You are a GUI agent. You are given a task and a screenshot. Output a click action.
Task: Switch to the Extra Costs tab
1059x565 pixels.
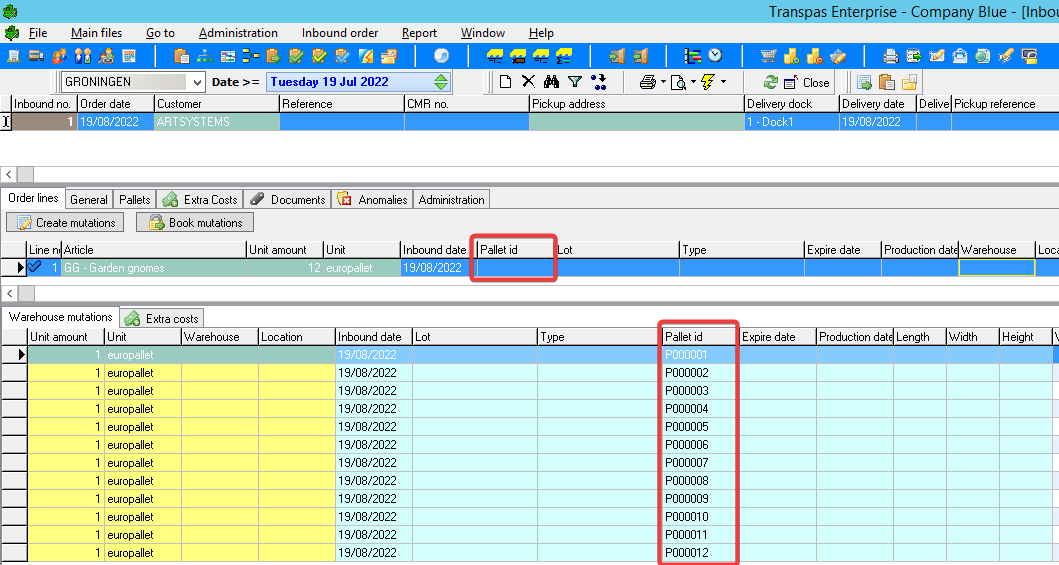(x=200, y=199)
